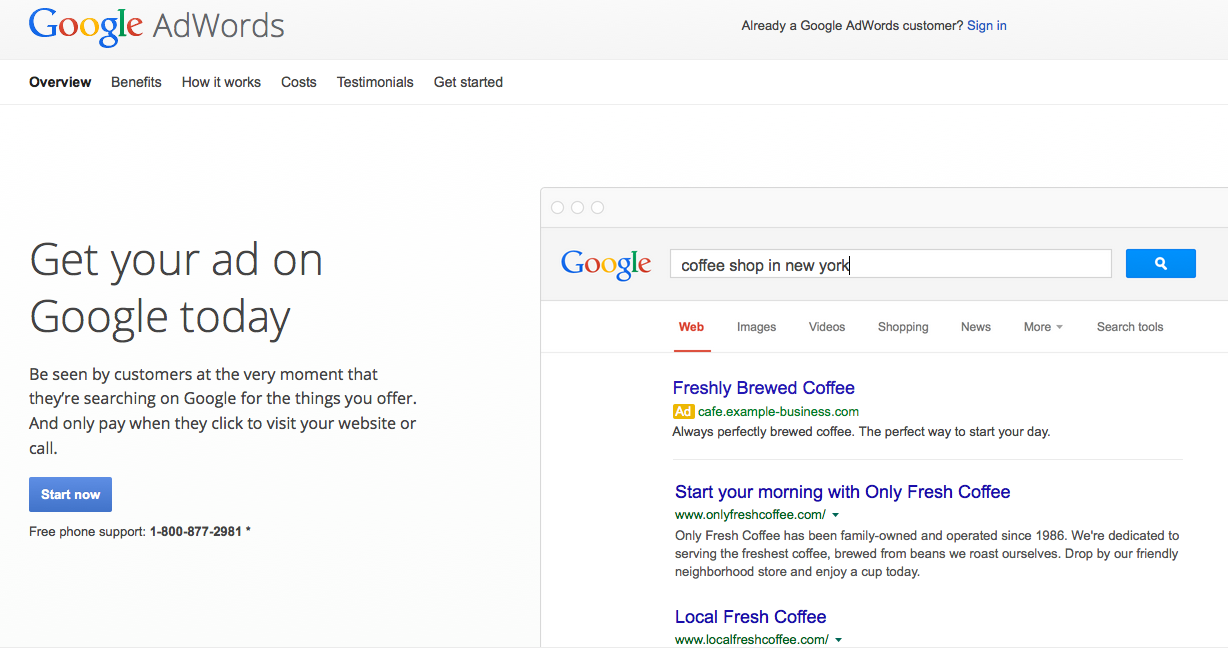Click the first gray window circle
The height and width of the screenshot is (668, 1228).
[x=558, y=208]
